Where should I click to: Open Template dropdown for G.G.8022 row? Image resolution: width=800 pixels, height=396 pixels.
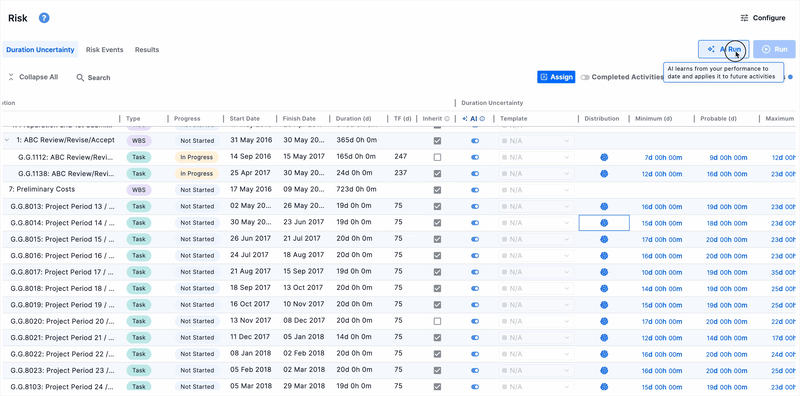tap(536, 354)
